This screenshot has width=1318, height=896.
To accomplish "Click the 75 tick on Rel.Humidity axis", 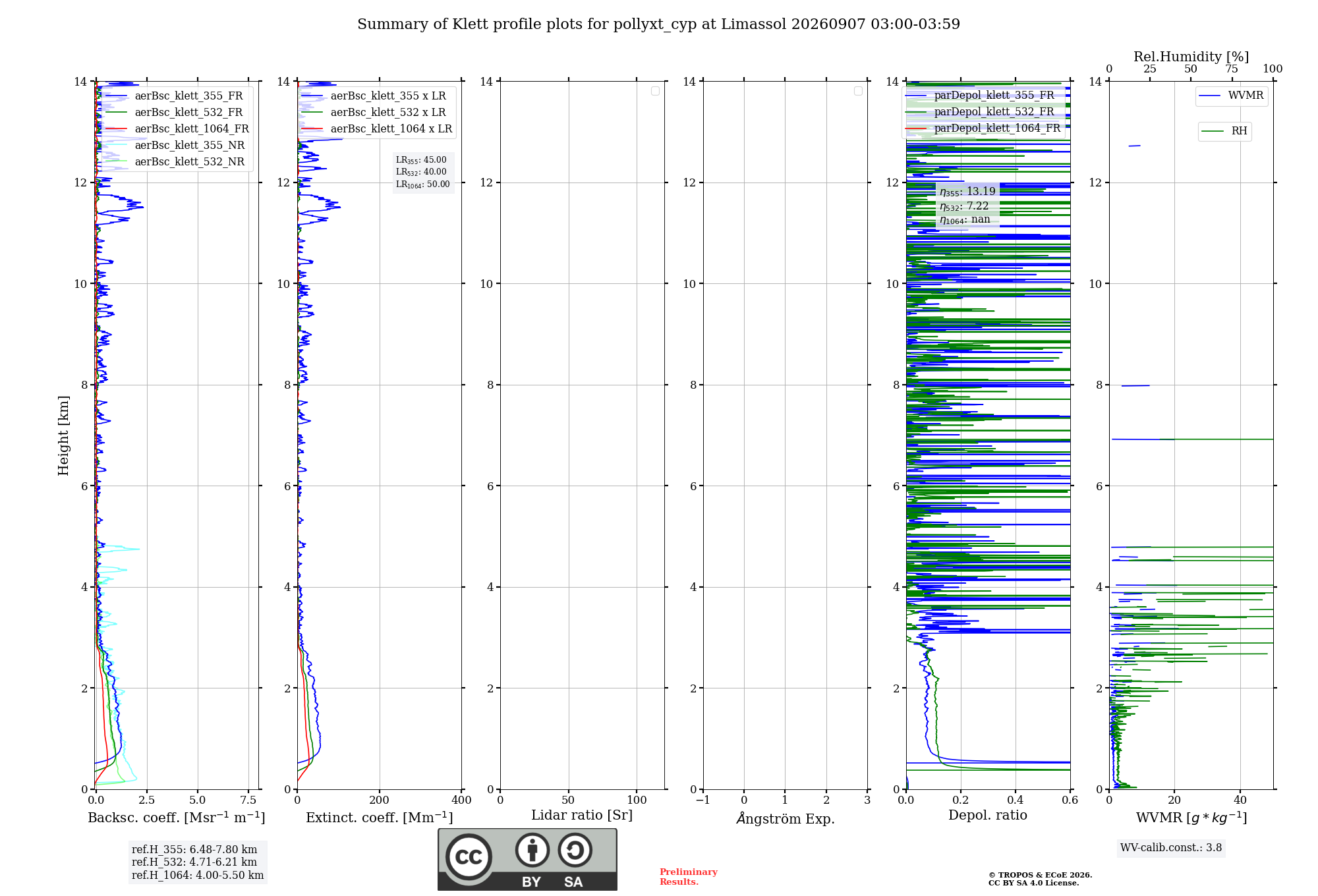I will [x=1232, y=69].
